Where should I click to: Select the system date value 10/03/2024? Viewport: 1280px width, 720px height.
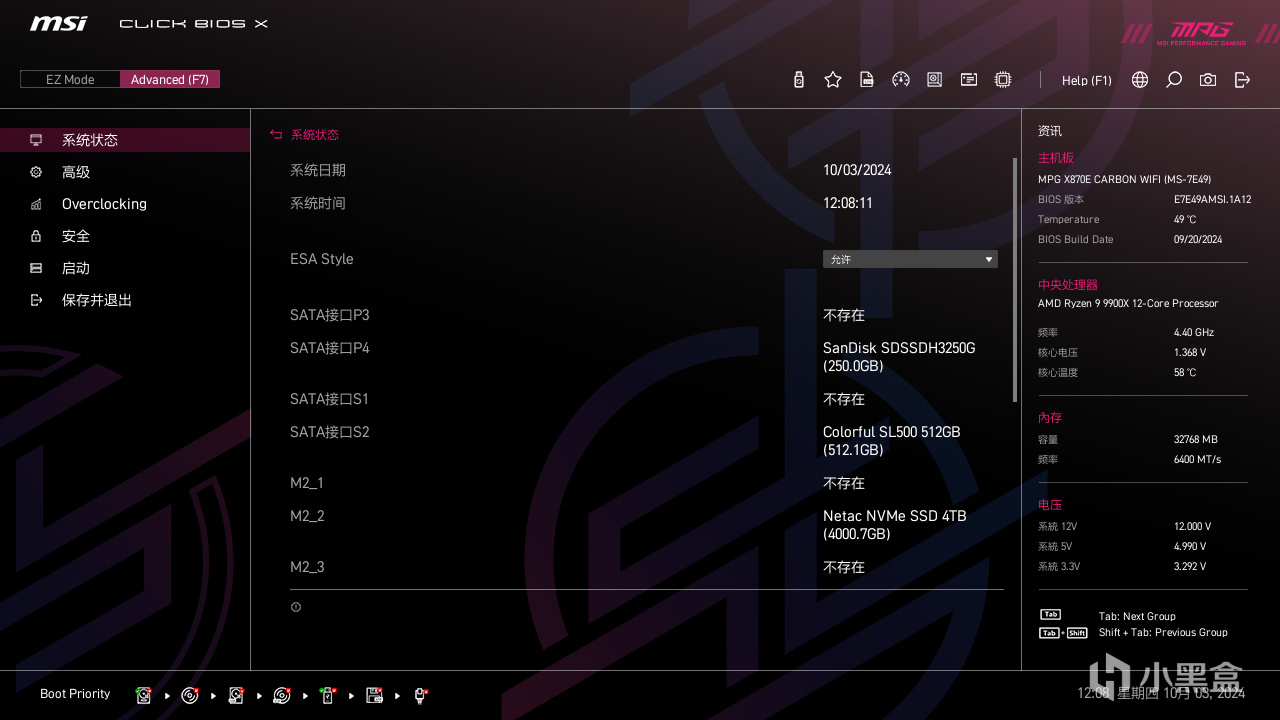pyautogui.click(x=857, y=170)
